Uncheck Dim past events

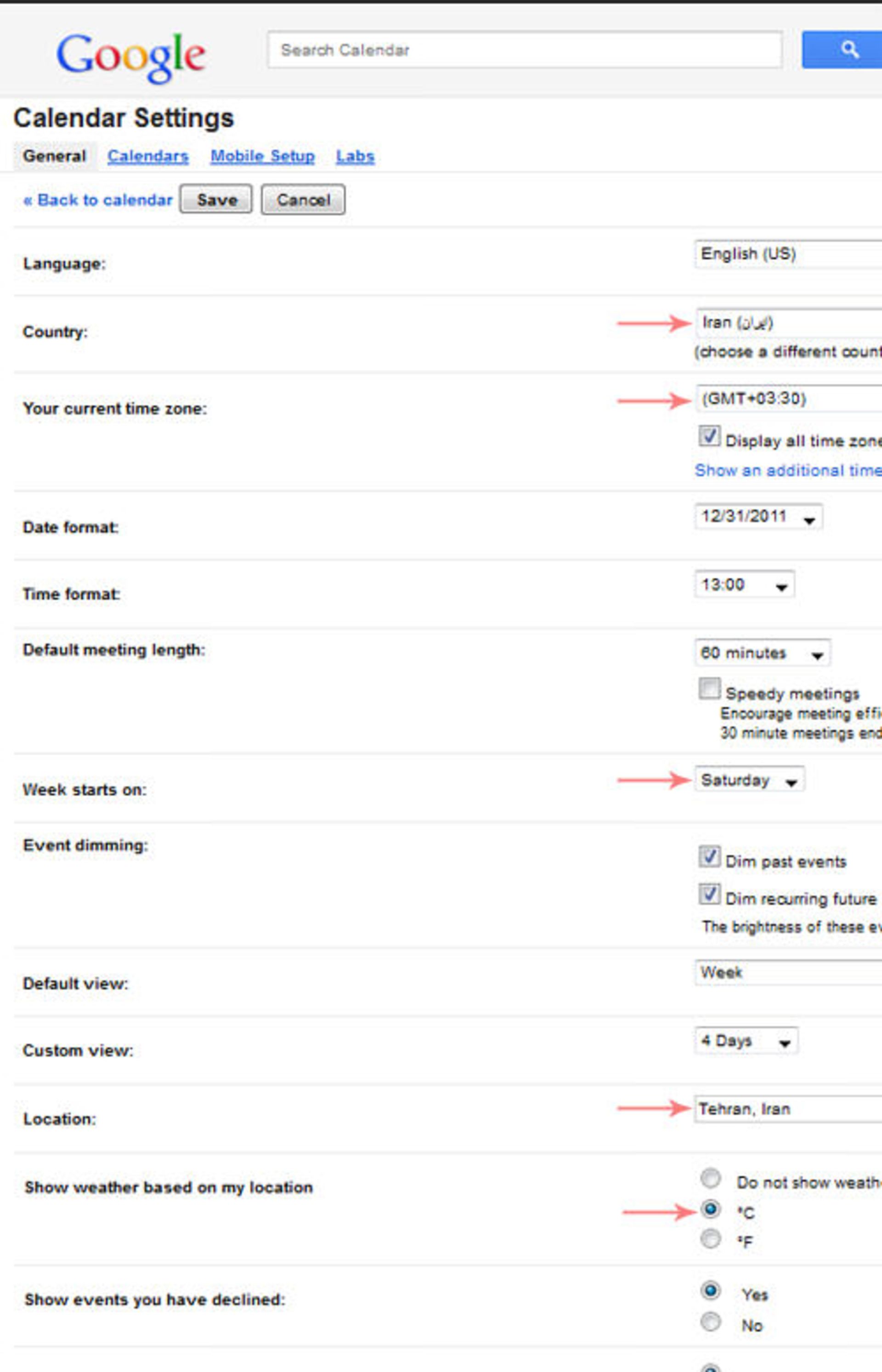click(709, 857)
